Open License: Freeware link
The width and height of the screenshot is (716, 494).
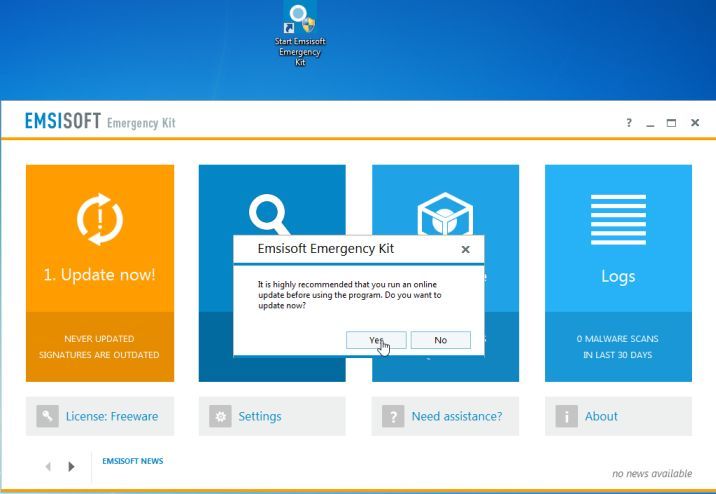click(x=112, y=416)
